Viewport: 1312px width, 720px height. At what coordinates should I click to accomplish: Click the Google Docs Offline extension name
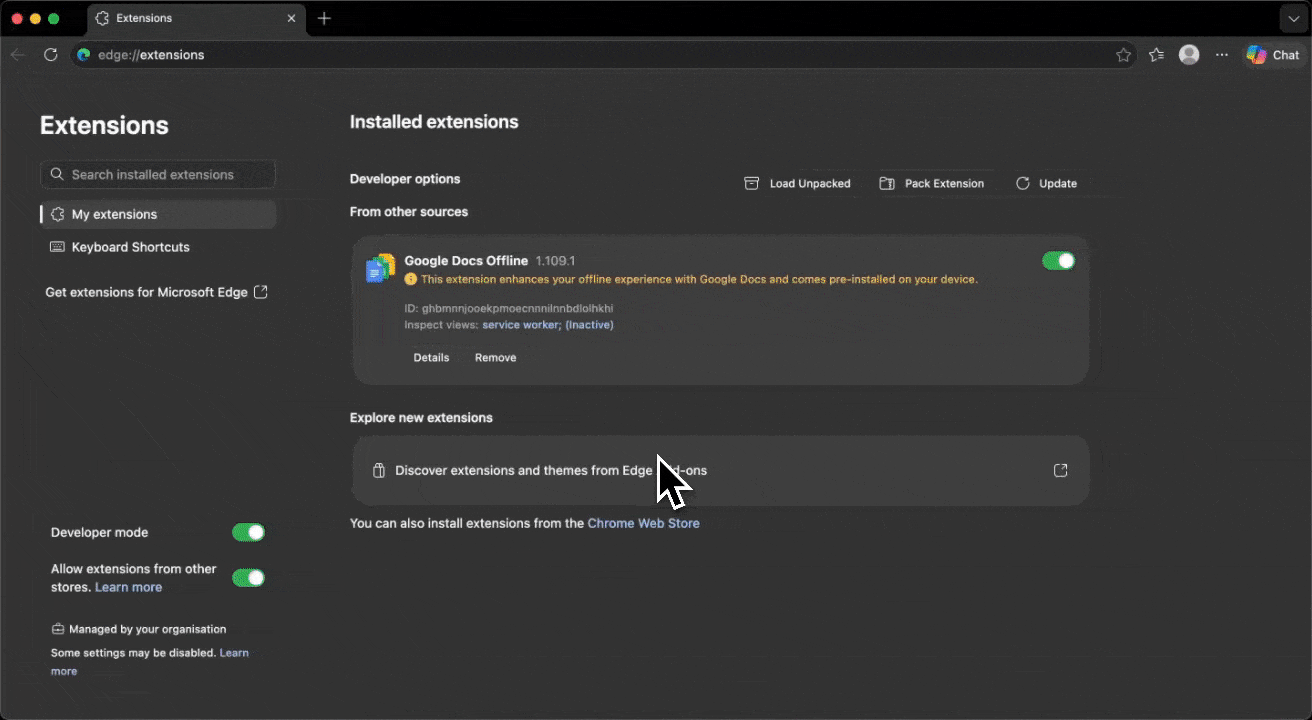tap(466, 261)
